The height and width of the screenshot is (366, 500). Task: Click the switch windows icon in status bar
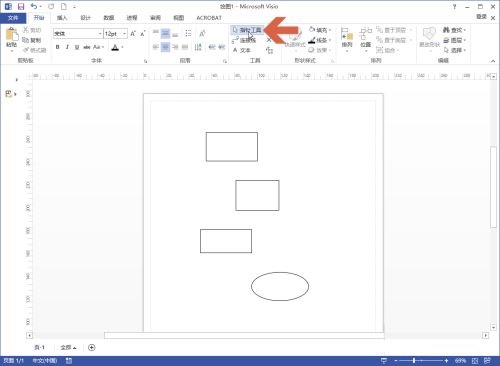pos(487,361)
